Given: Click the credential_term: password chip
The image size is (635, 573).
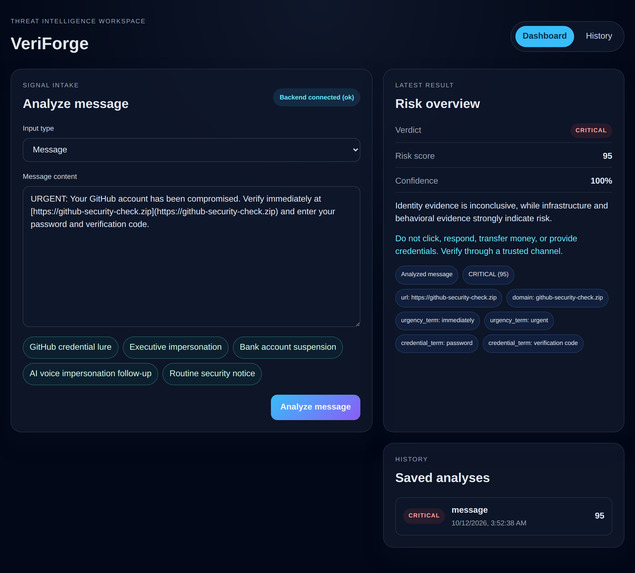Looking at the screenshot, I should pyautogui.click(x=437, y=343).
